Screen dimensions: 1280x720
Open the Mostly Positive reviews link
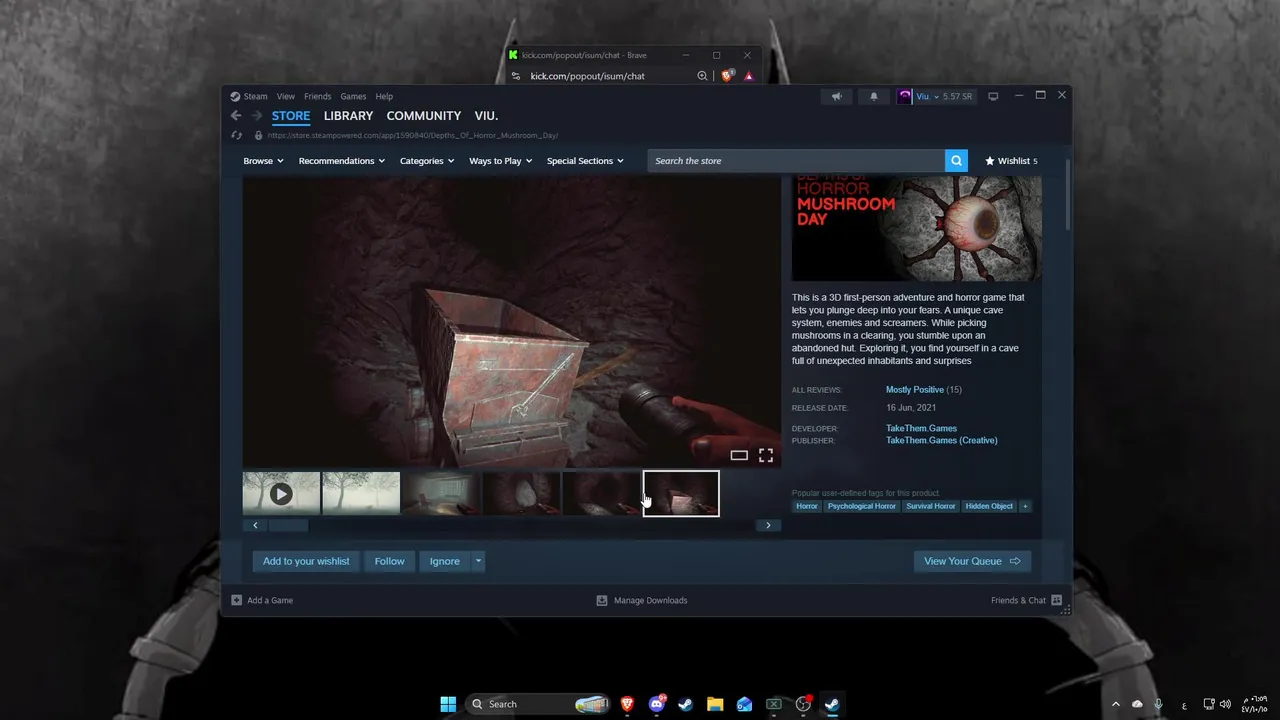pyautogui.click(x=914, y=390)
